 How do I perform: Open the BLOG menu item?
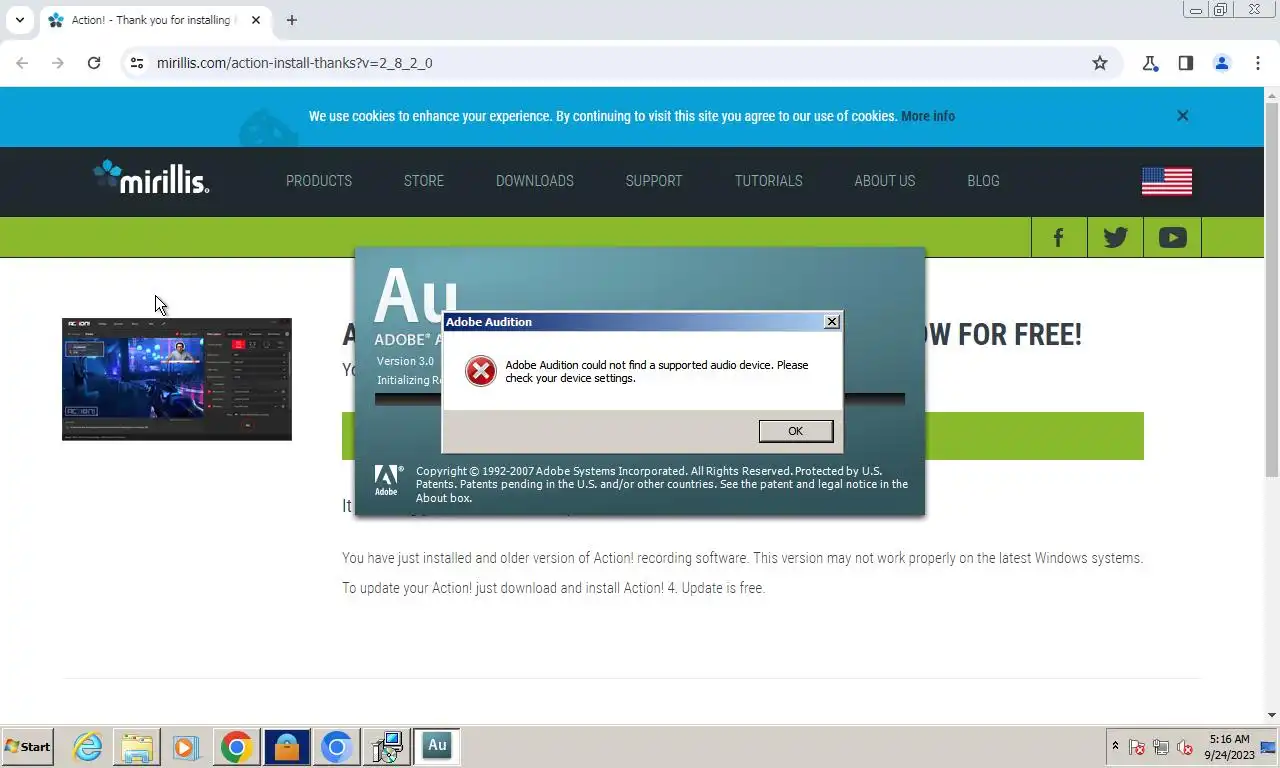(x=983, y=181)
